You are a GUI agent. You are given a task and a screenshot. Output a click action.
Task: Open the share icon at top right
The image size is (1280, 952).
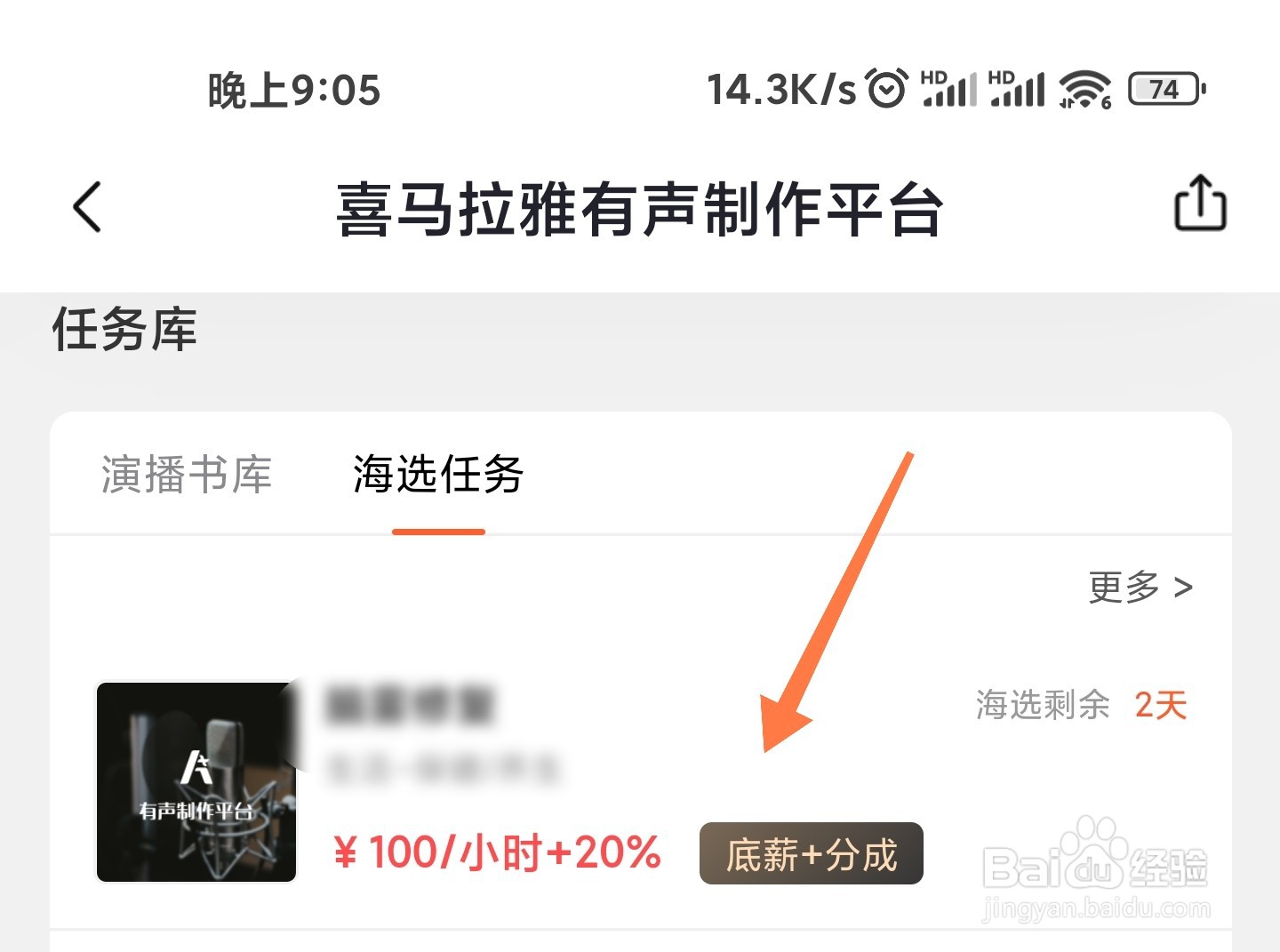(x=1200, y=203)
